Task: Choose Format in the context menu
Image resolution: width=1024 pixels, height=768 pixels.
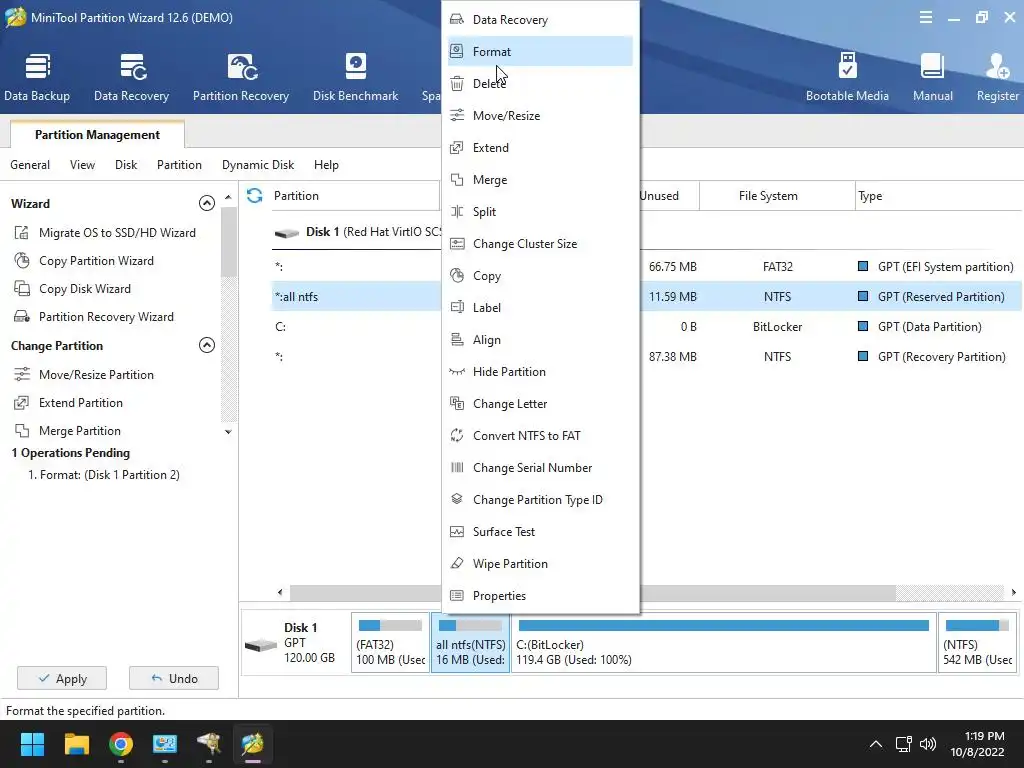Action: click(540, 52)
